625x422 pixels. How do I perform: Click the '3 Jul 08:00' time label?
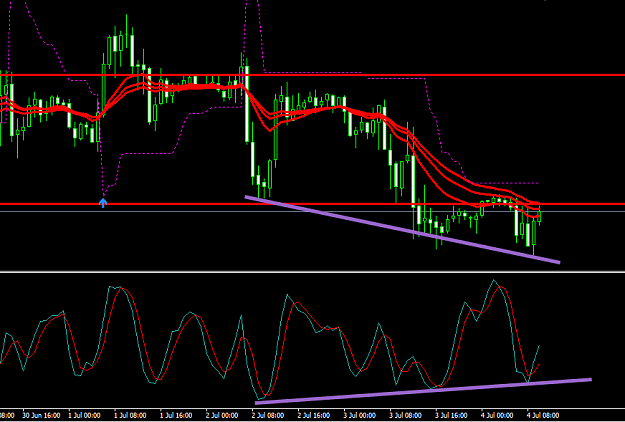point(406,415)
